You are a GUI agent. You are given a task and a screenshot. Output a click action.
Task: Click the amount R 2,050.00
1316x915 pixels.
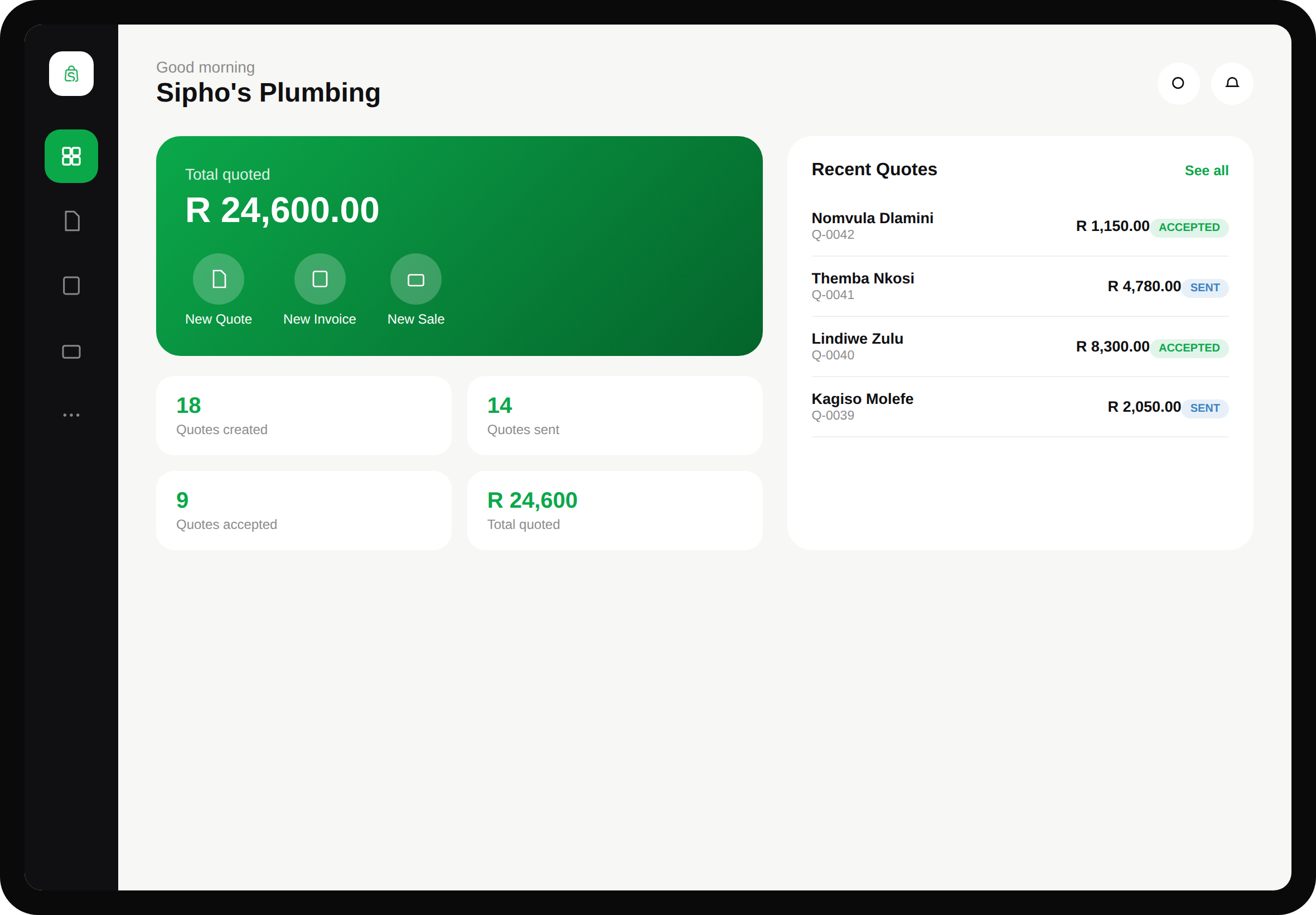coord(1144,407)
